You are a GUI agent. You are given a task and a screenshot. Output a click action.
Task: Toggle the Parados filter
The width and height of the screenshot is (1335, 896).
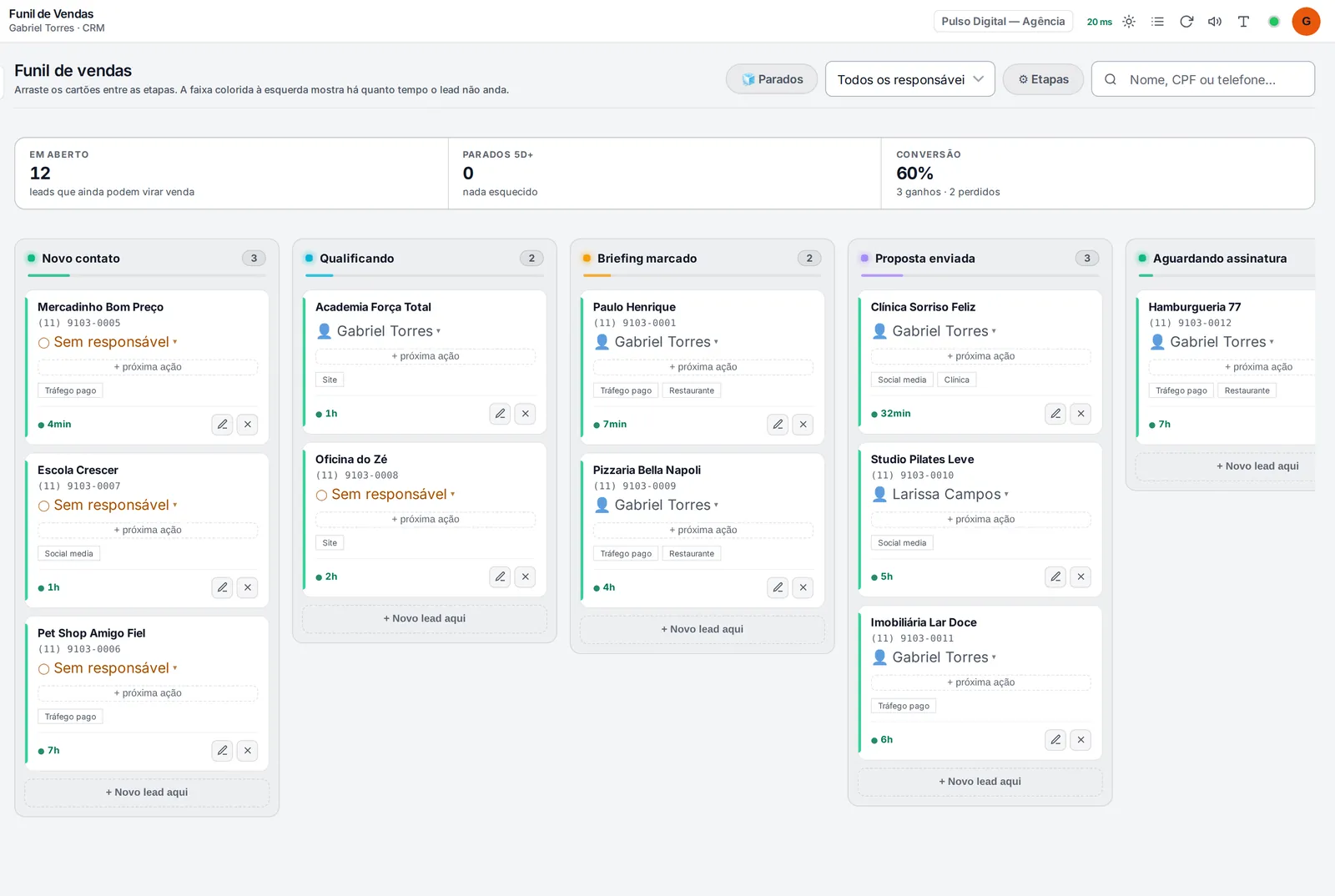pos(772,79)
